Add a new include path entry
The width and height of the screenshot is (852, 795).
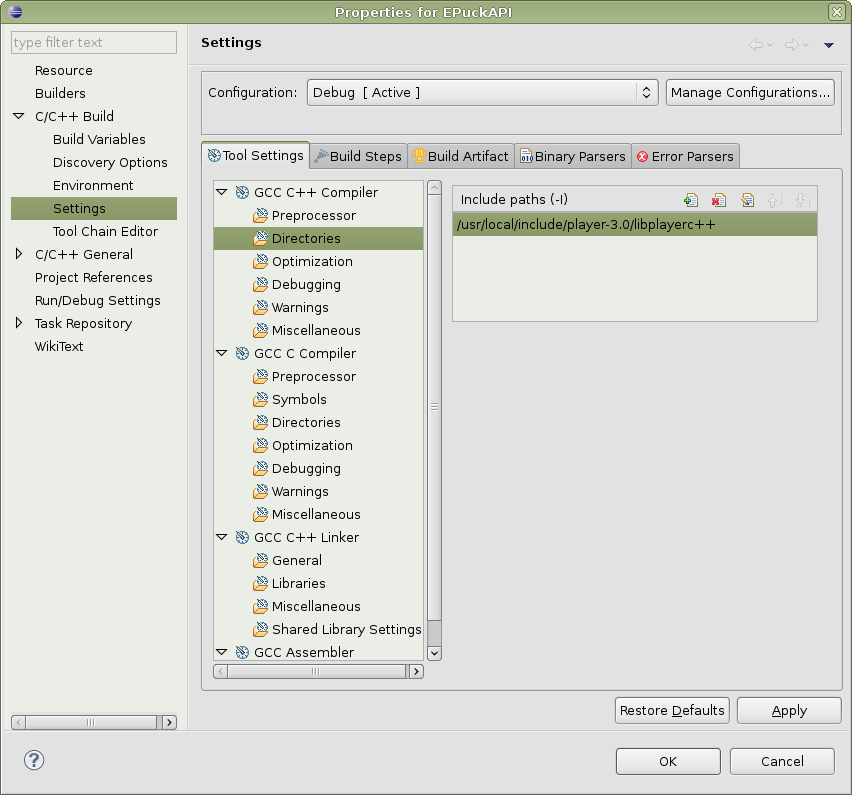click(x=691, y=200)
